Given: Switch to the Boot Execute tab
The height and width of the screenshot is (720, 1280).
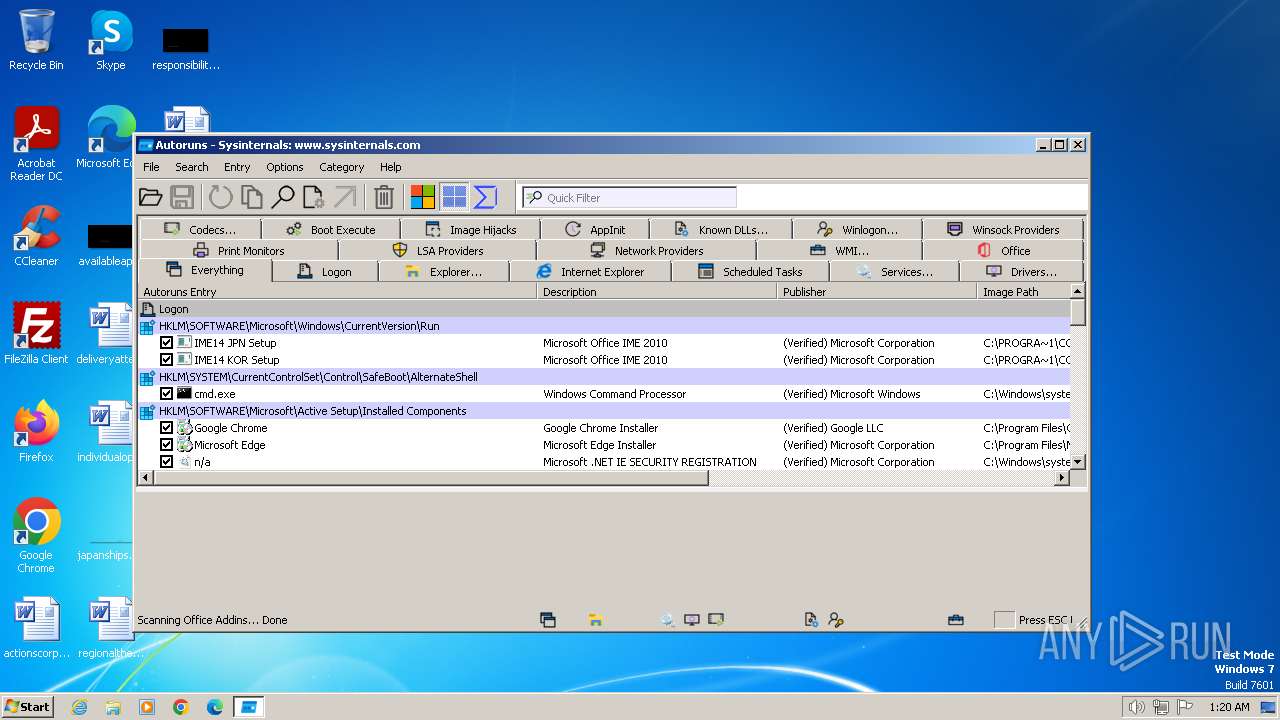Looking at the screenshot, I should click(x=331, y=230).
